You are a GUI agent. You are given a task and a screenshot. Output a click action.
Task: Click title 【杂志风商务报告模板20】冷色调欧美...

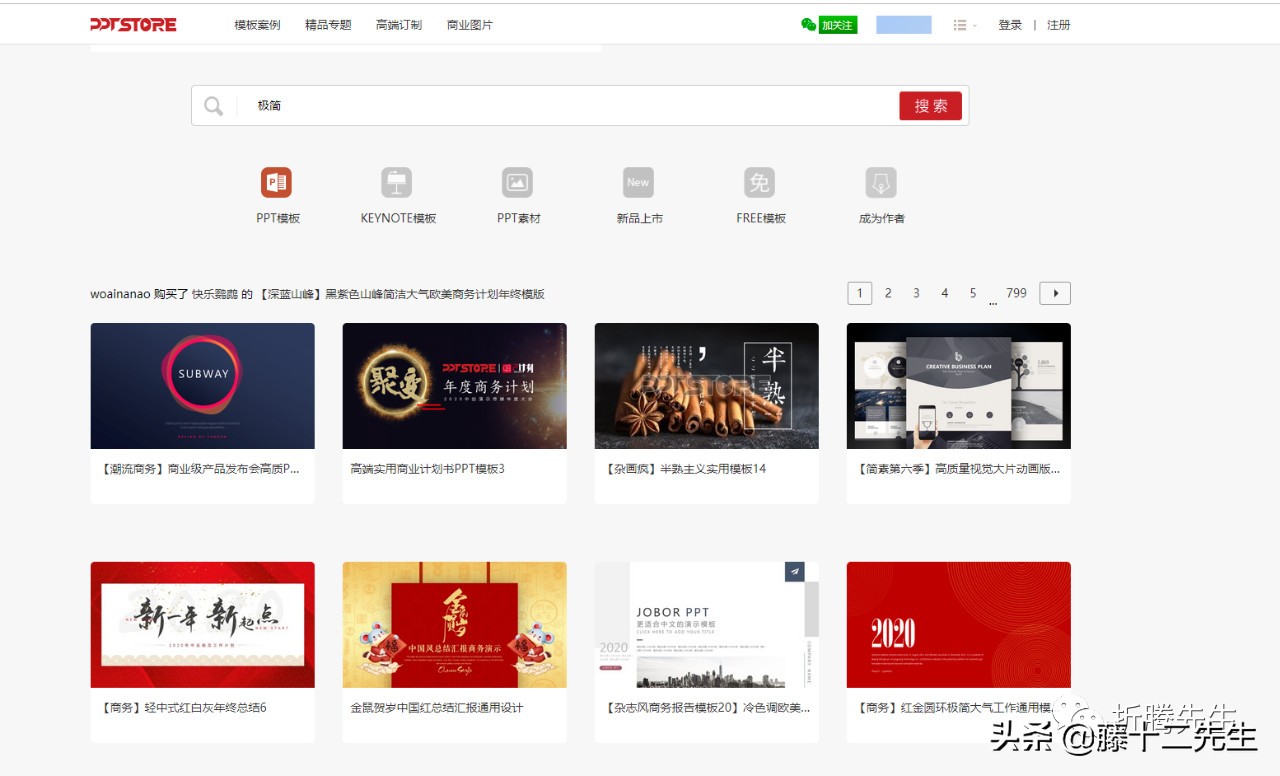coord(707,708)
